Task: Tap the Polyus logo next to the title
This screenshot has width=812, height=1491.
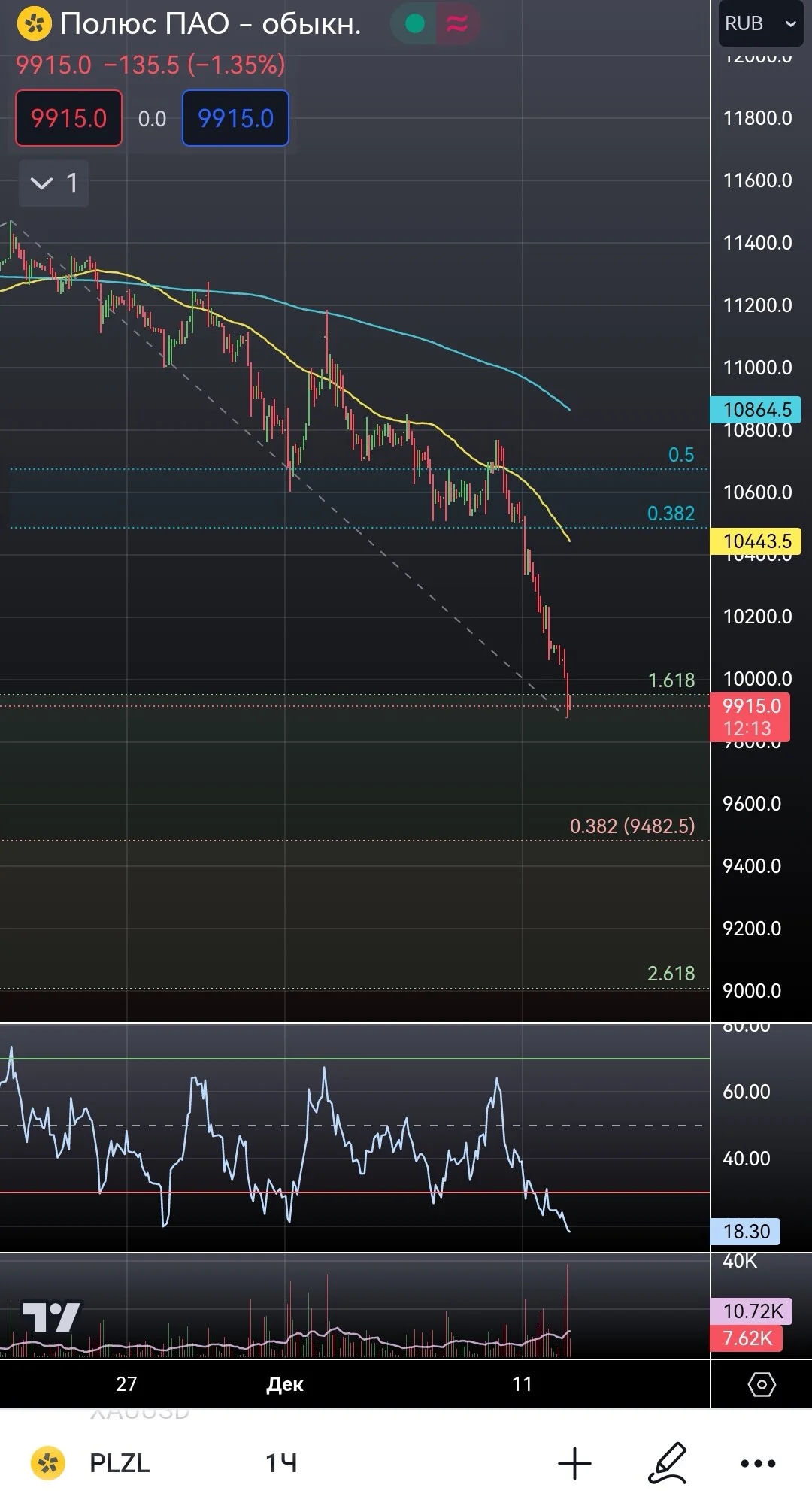Action: point(34,23)
